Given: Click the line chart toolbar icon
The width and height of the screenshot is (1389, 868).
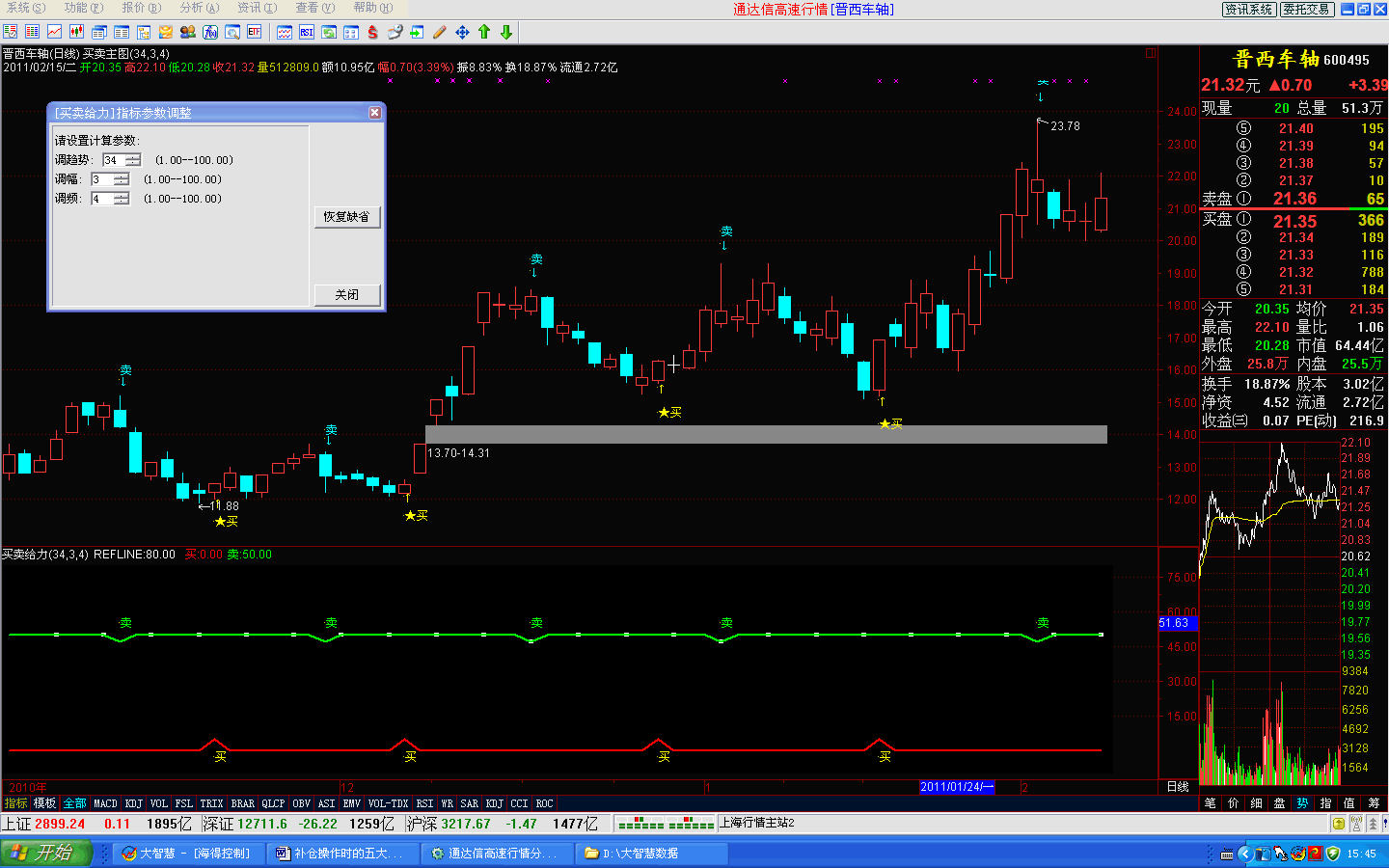Looking at the screenshot, I should point(54,32).
